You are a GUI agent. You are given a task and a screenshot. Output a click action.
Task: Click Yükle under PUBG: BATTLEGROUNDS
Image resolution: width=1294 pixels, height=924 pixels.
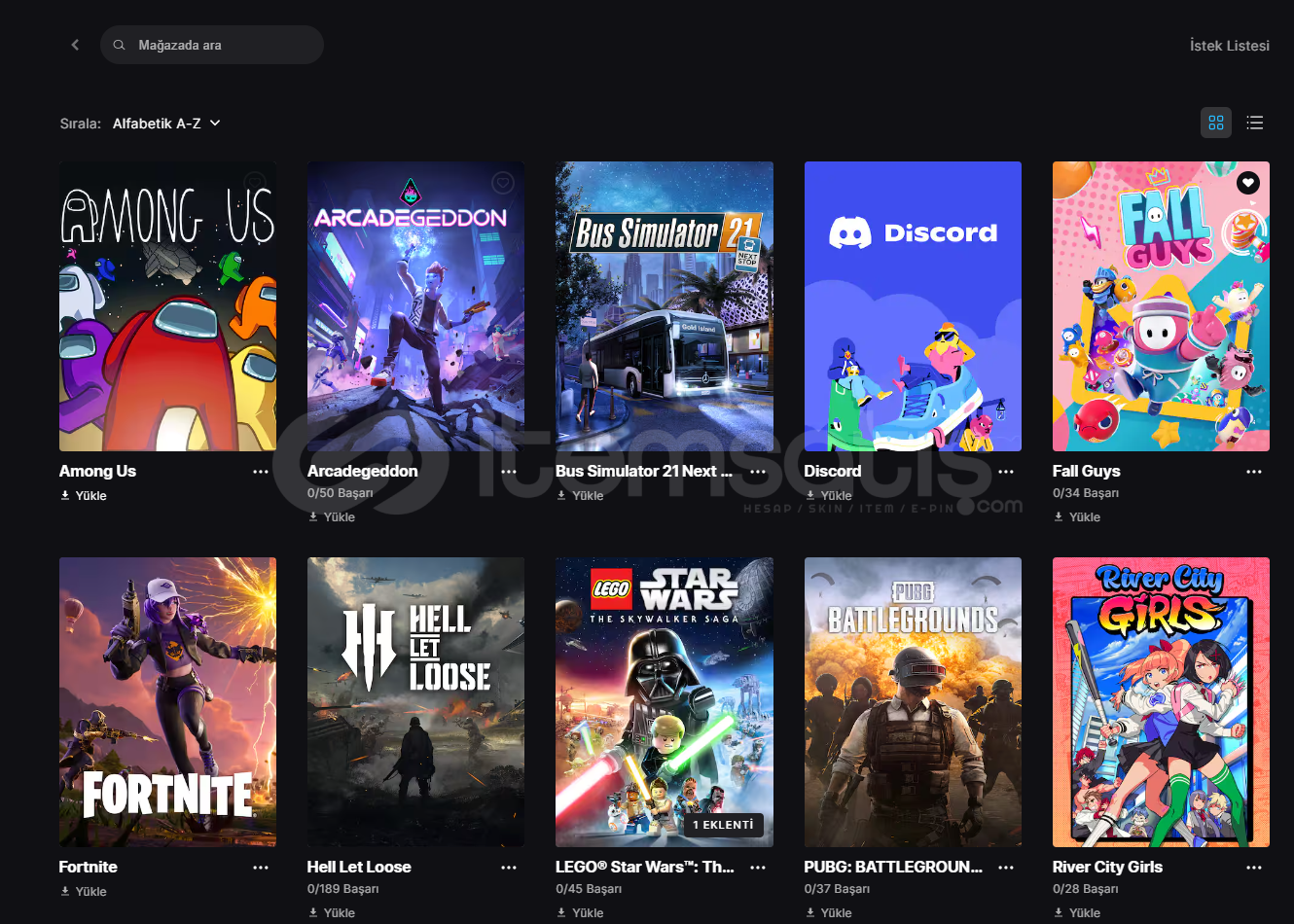click(829, 913)
